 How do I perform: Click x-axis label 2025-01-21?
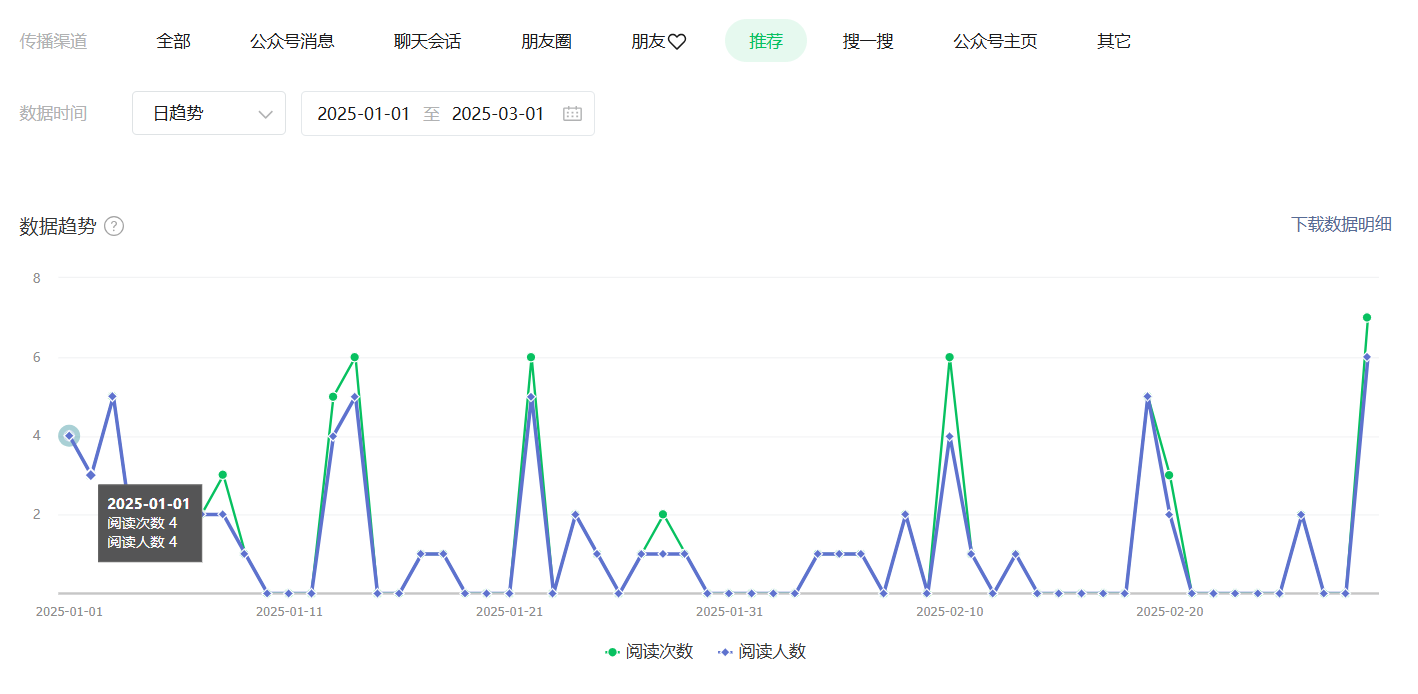(509, 611)
